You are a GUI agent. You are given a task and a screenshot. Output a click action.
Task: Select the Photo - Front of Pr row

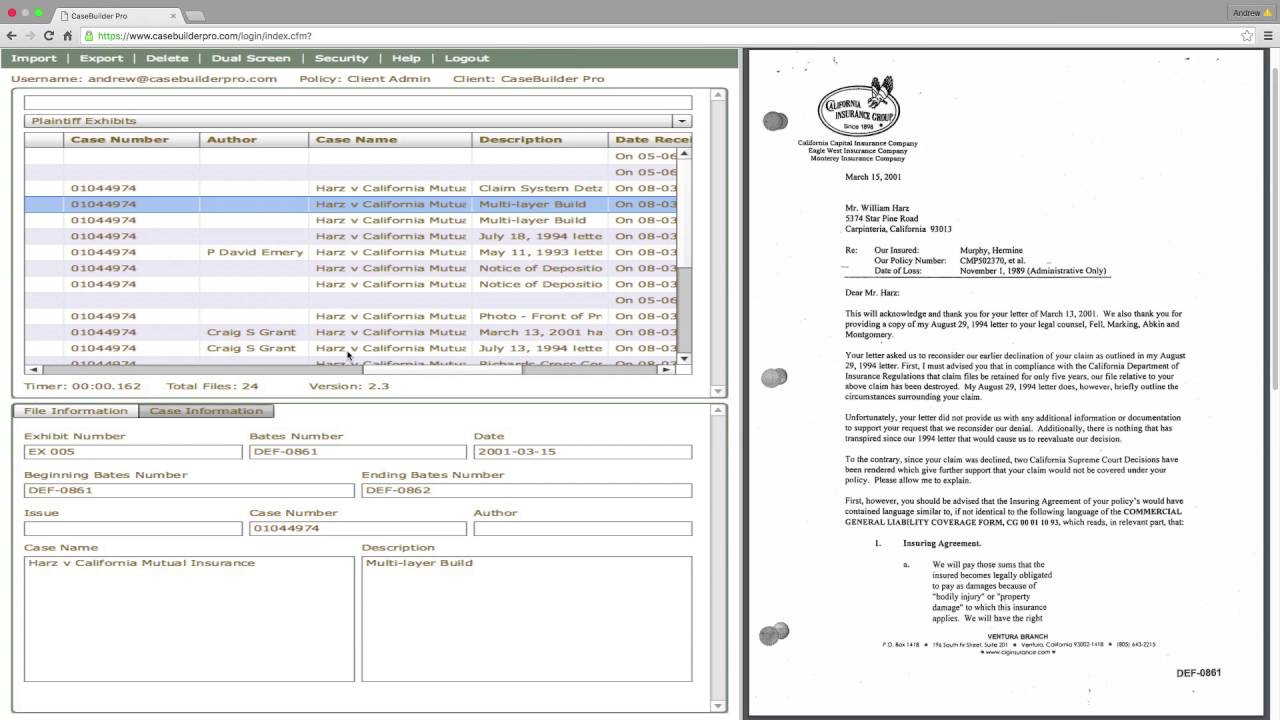[x=350, y=316]
